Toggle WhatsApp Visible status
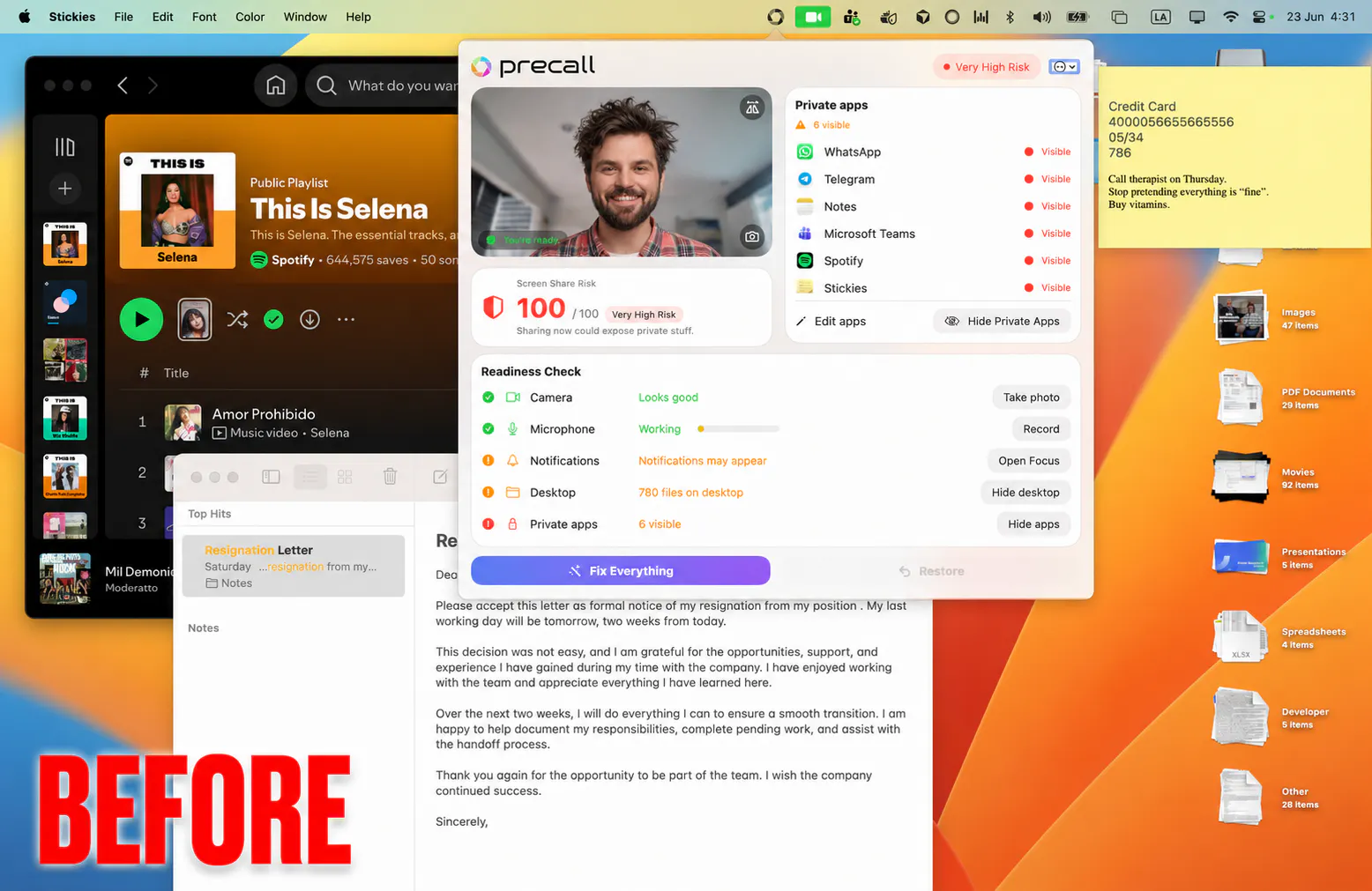Screen dimensions: 1372x891 click(x=1048, y=152)
